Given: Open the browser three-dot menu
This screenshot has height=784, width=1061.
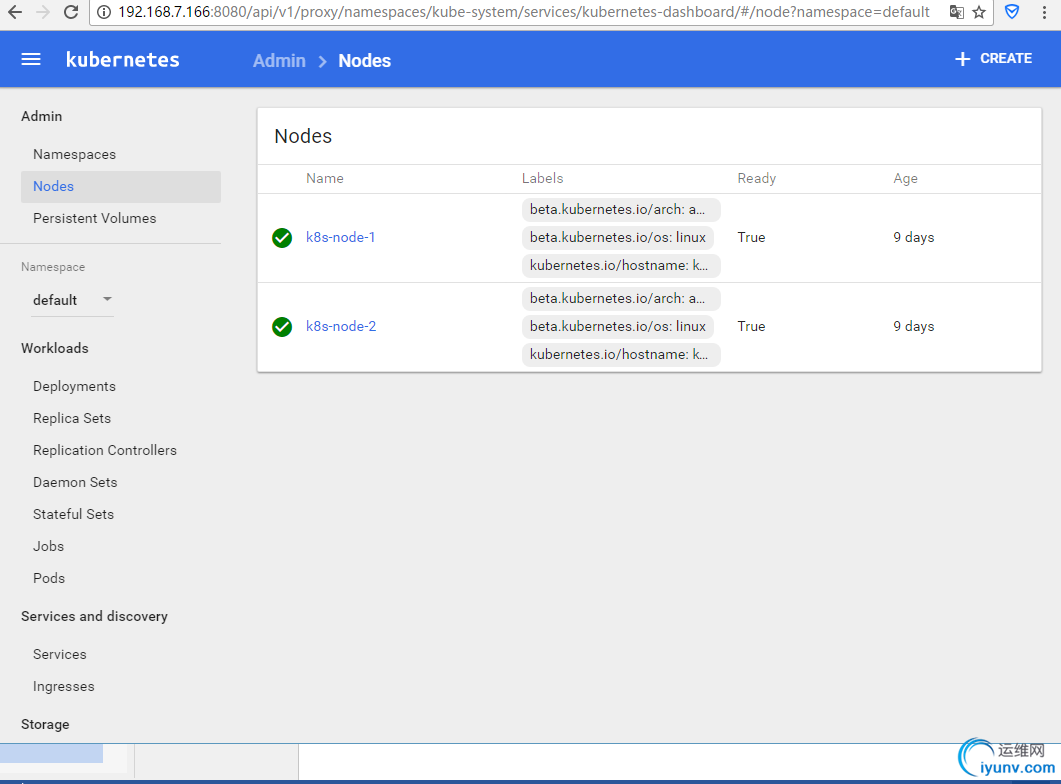Looking at the screenshot, I should [1044, 11].
